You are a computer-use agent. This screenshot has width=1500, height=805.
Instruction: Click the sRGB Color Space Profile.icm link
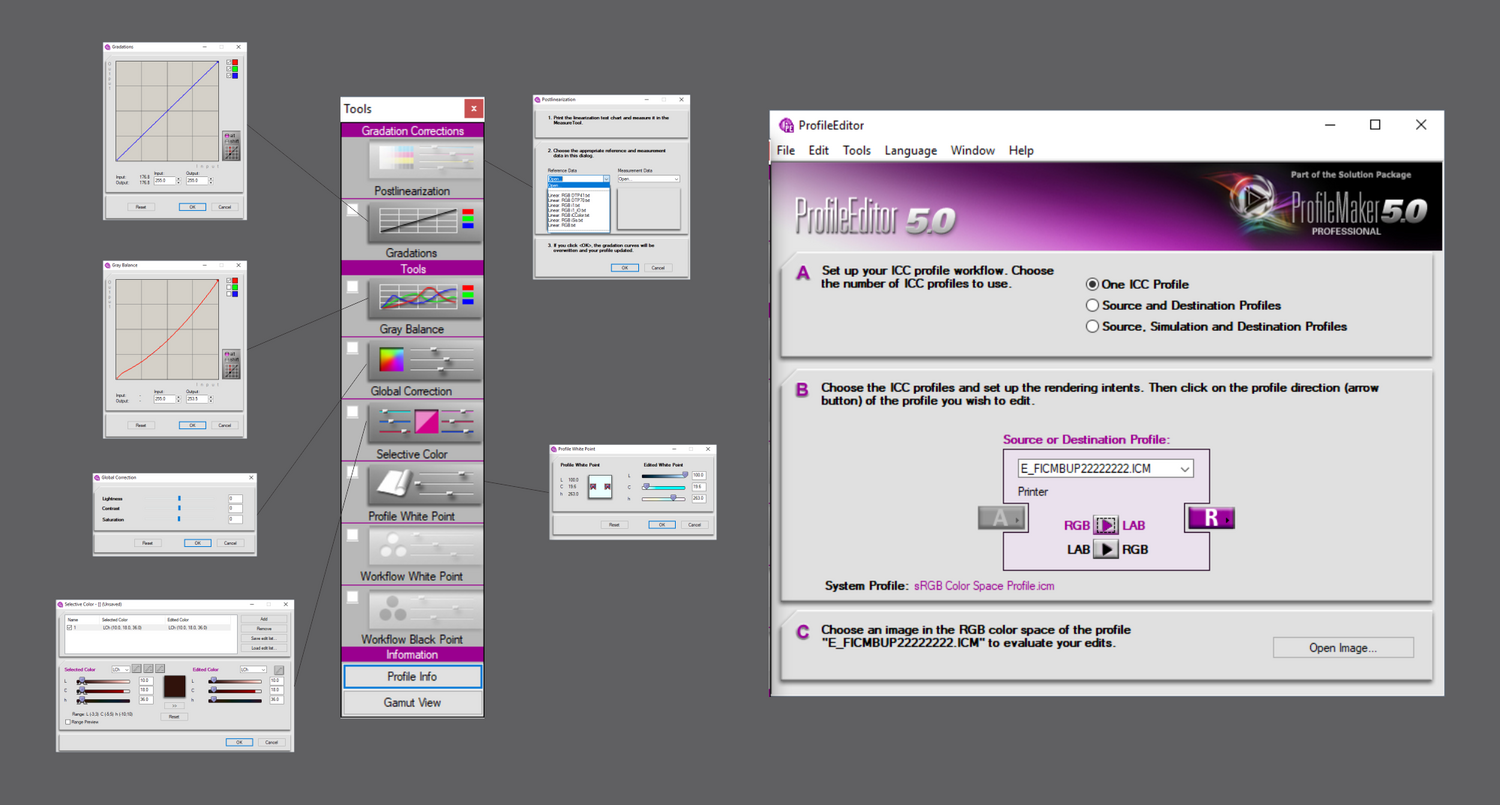pyautogui.click(x=983, y=586)
